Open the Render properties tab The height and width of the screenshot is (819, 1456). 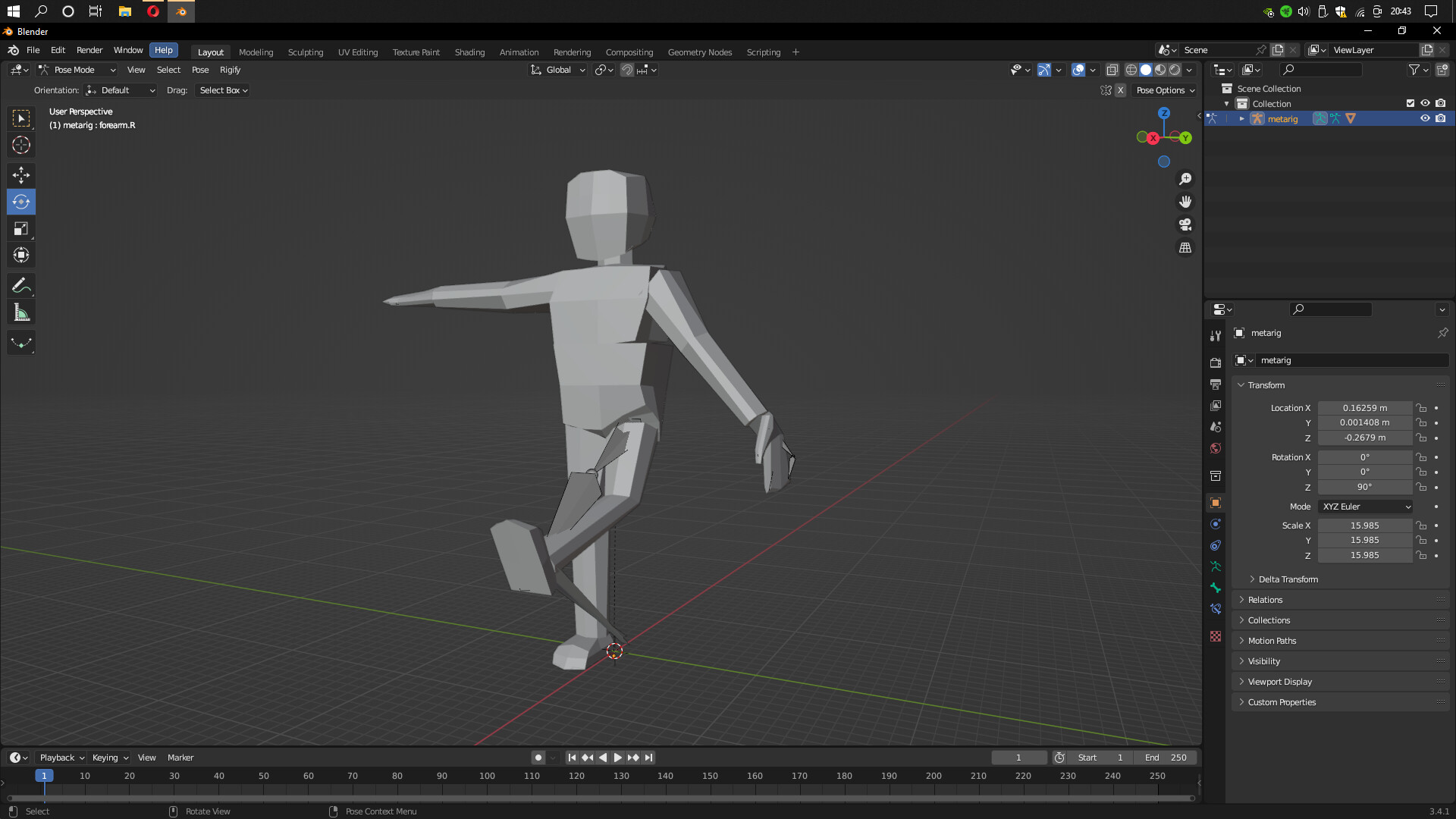coord(1216,362)
